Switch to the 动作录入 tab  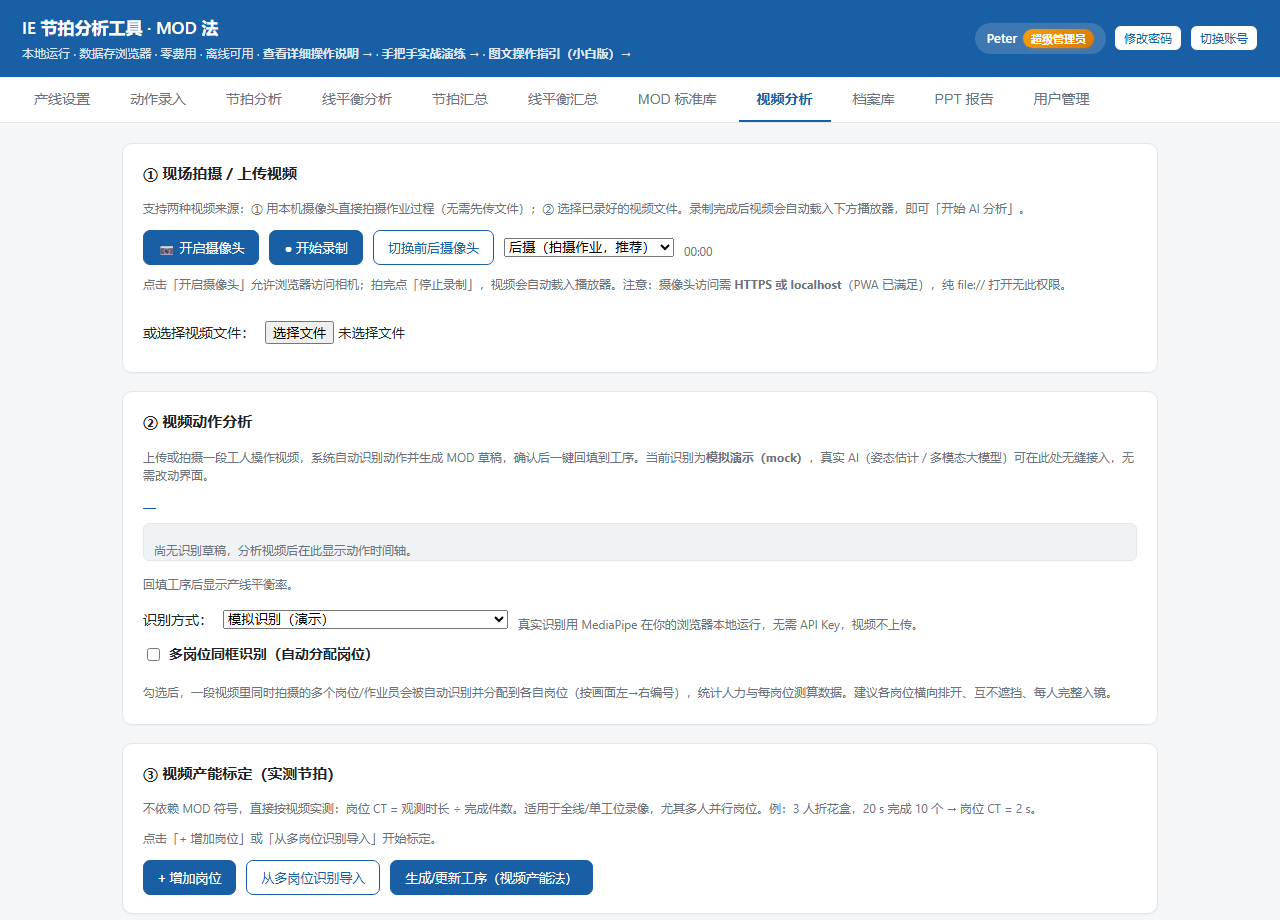point(158,99)
